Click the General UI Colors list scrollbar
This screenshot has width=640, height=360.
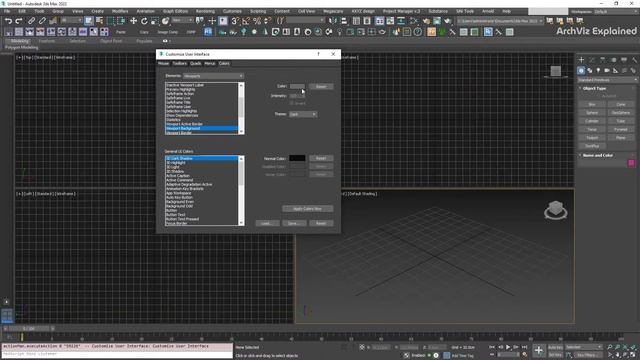point(241,190)
